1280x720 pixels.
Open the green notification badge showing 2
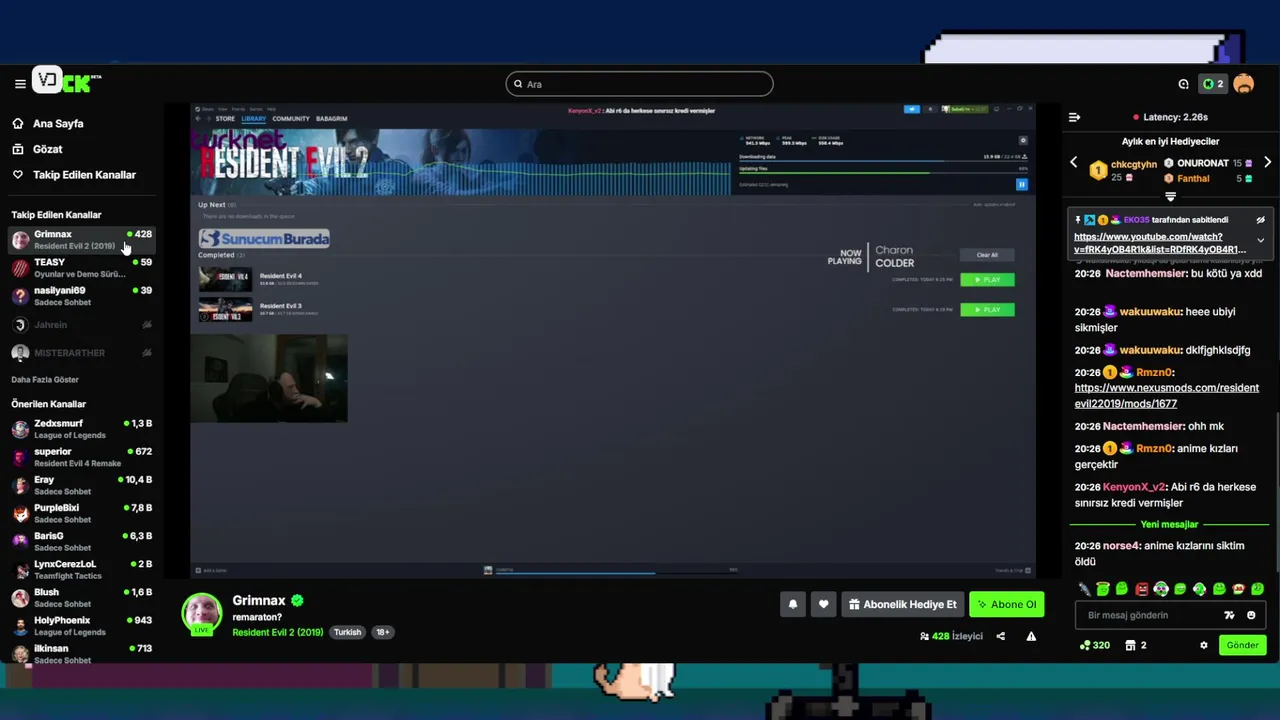coord(1213,84)
